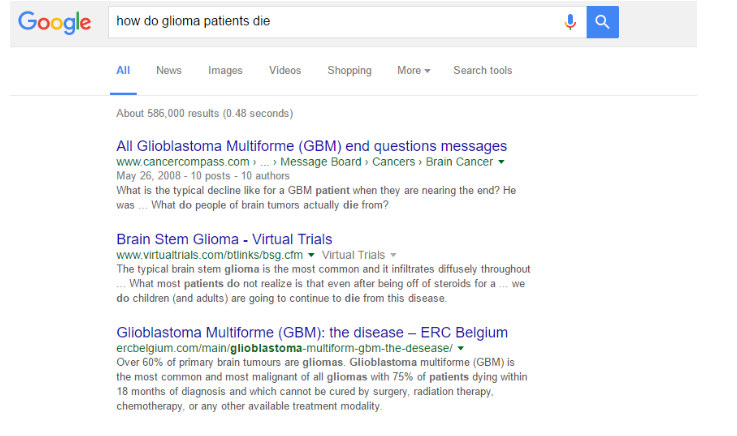The width and height of the screenshot is (737, 436).
Task: Click the microphone voice search icon
Action: [x=570, y=21]
